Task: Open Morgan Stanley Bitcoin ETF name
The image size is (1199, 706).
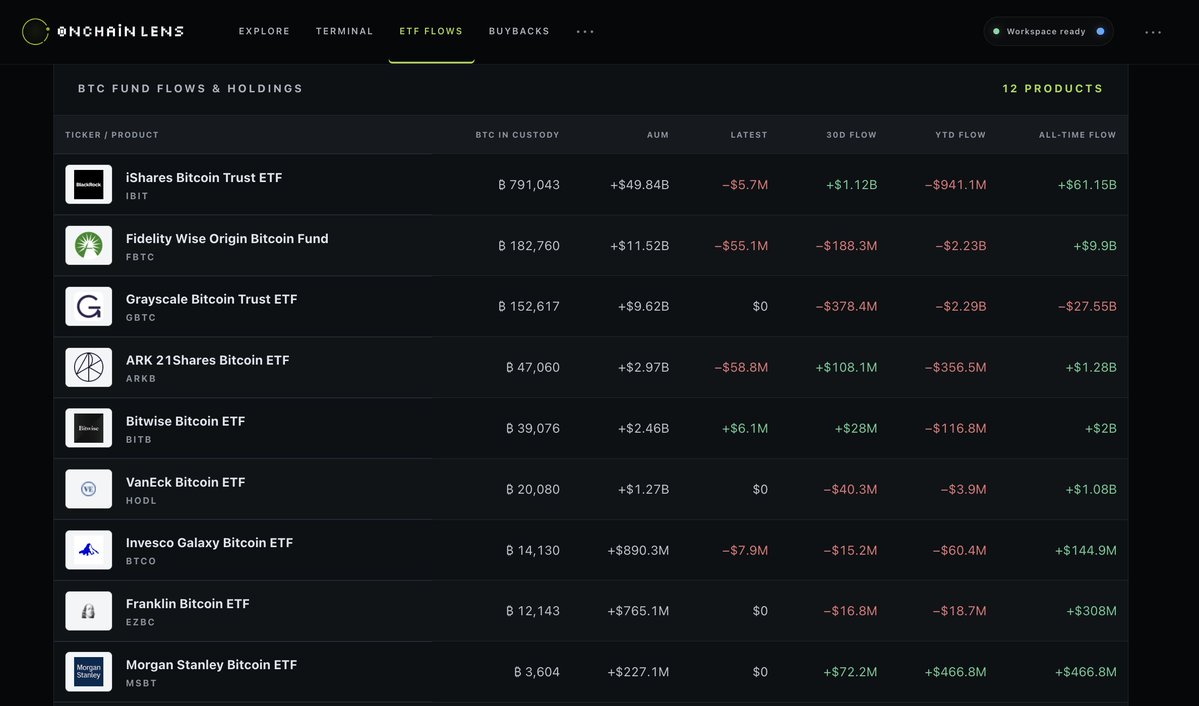Action: [212, 665]
